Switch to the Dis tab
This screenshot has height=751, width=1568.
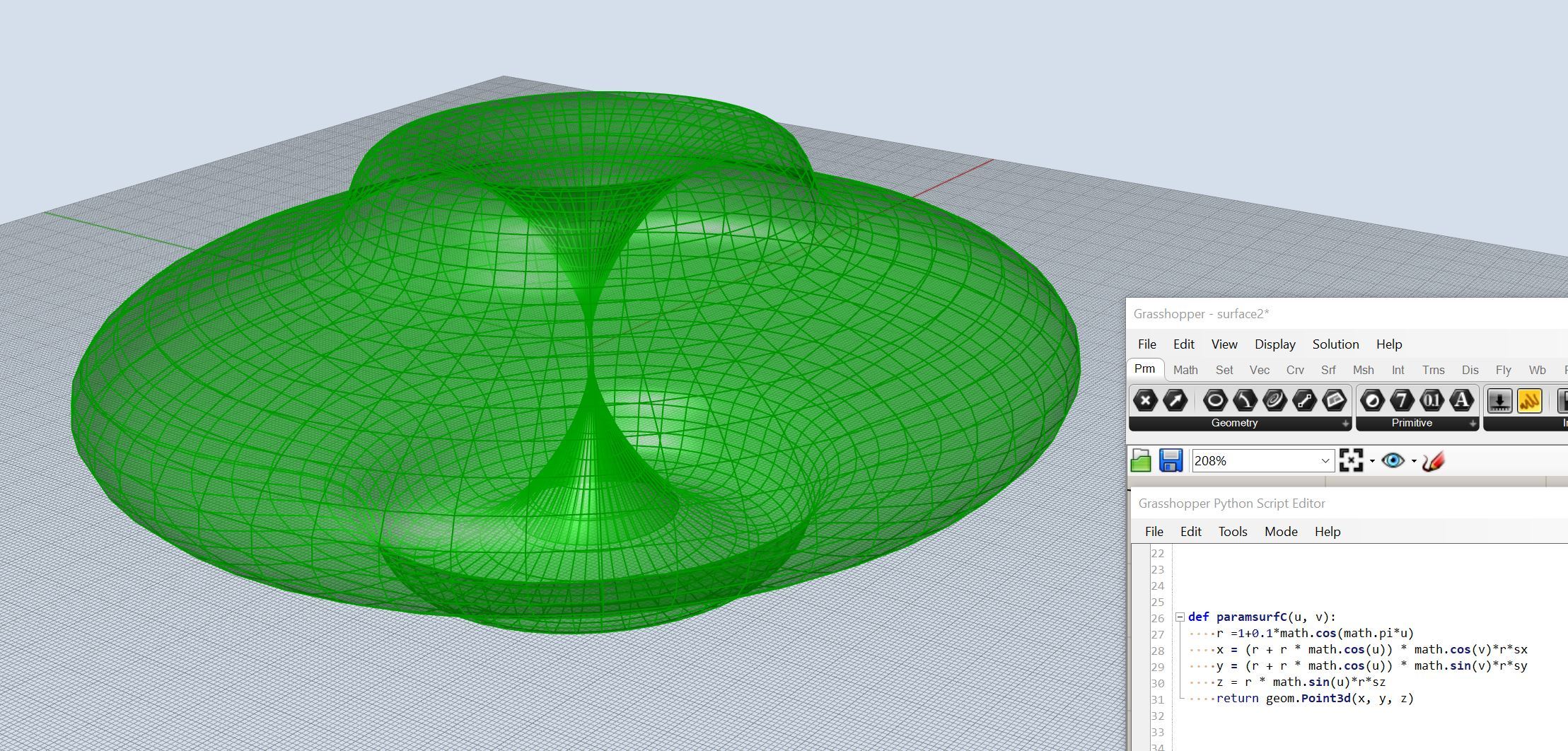pos(1470,370)
